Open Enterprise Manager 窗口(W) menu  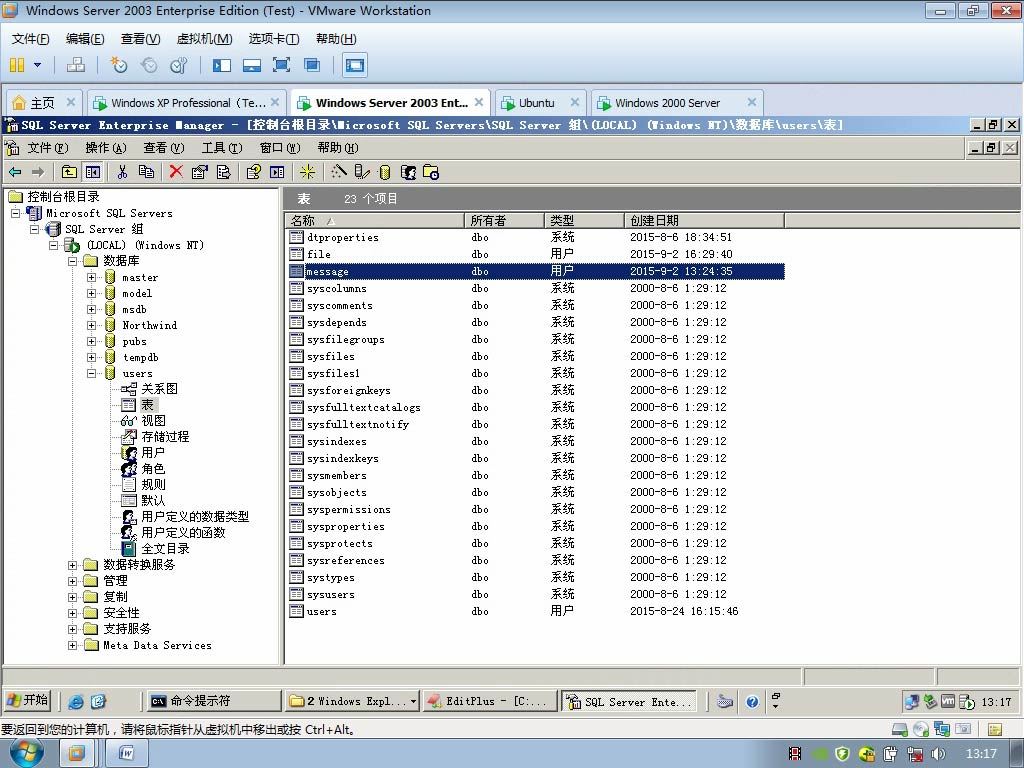pyautogui.click(x=280, y=148)
